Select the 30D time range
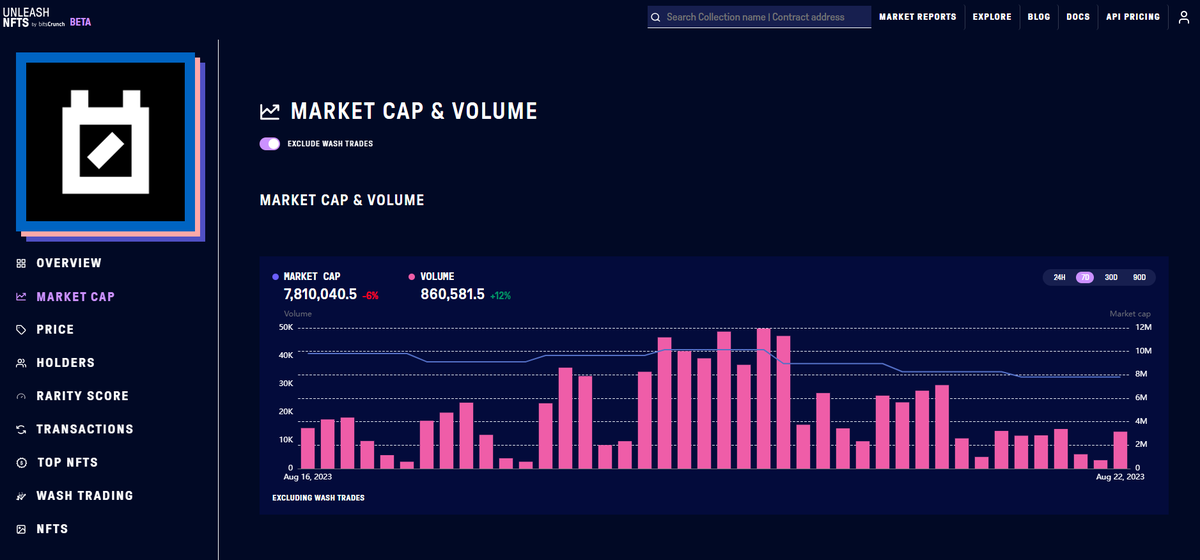Viewport: 1200px width, 560px height. point(1111,278)
